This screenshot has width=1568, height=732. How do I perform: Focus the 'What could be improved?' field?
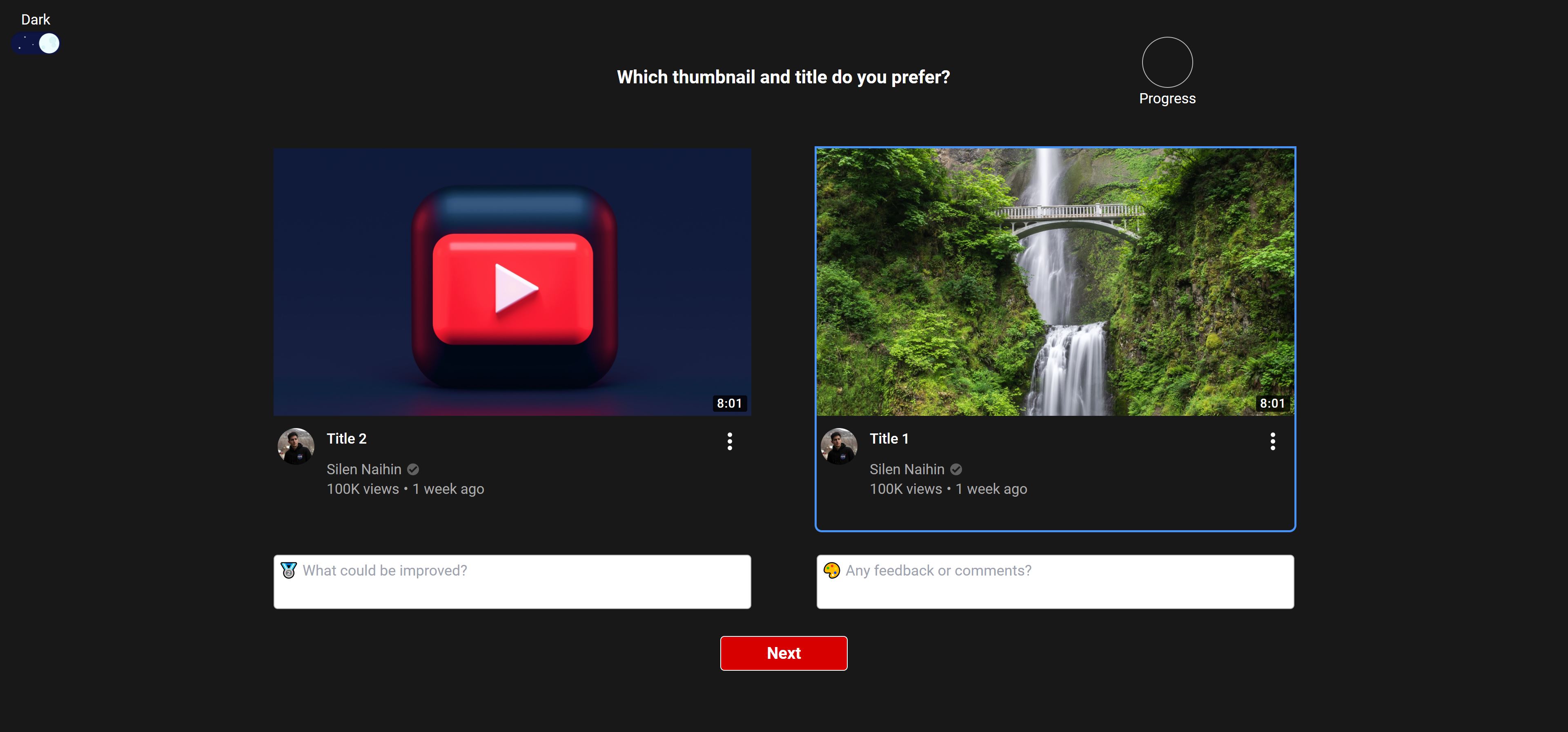(512, 582)
